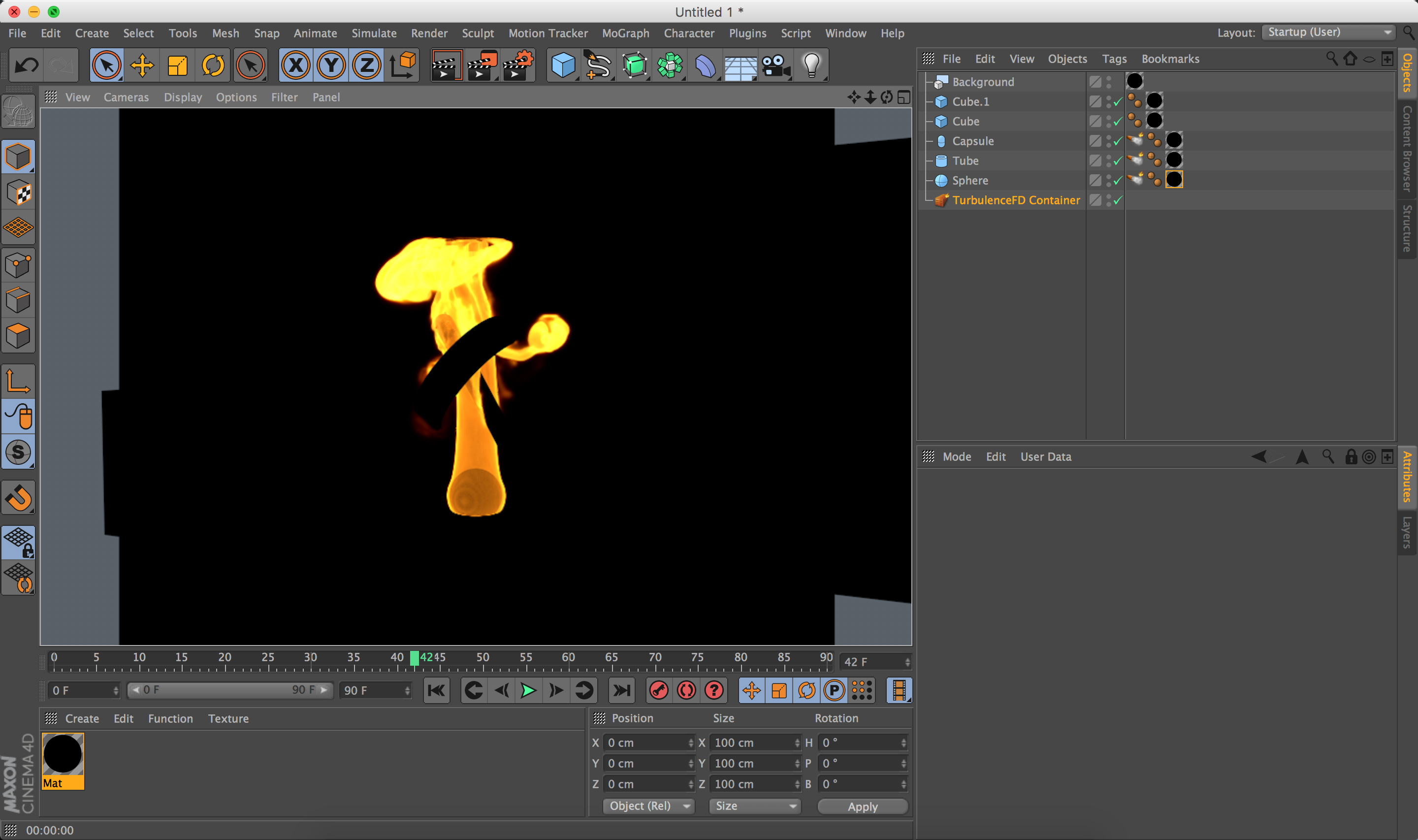
Task: Add a camera object icon
Action: click(x=776, y=65)
